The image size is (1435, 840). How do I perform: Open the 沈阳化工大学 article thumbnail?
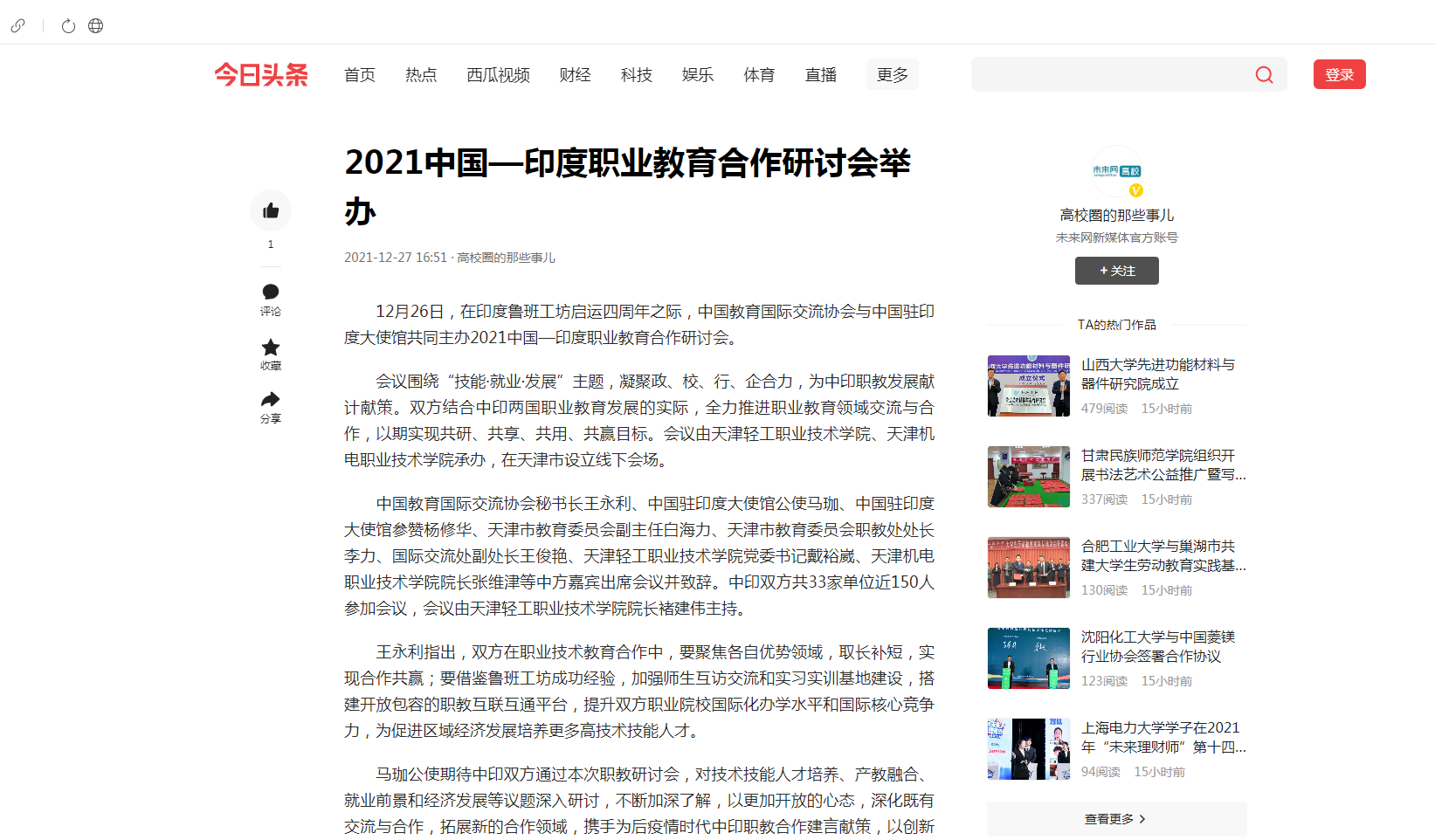(x=1028, y=658)
